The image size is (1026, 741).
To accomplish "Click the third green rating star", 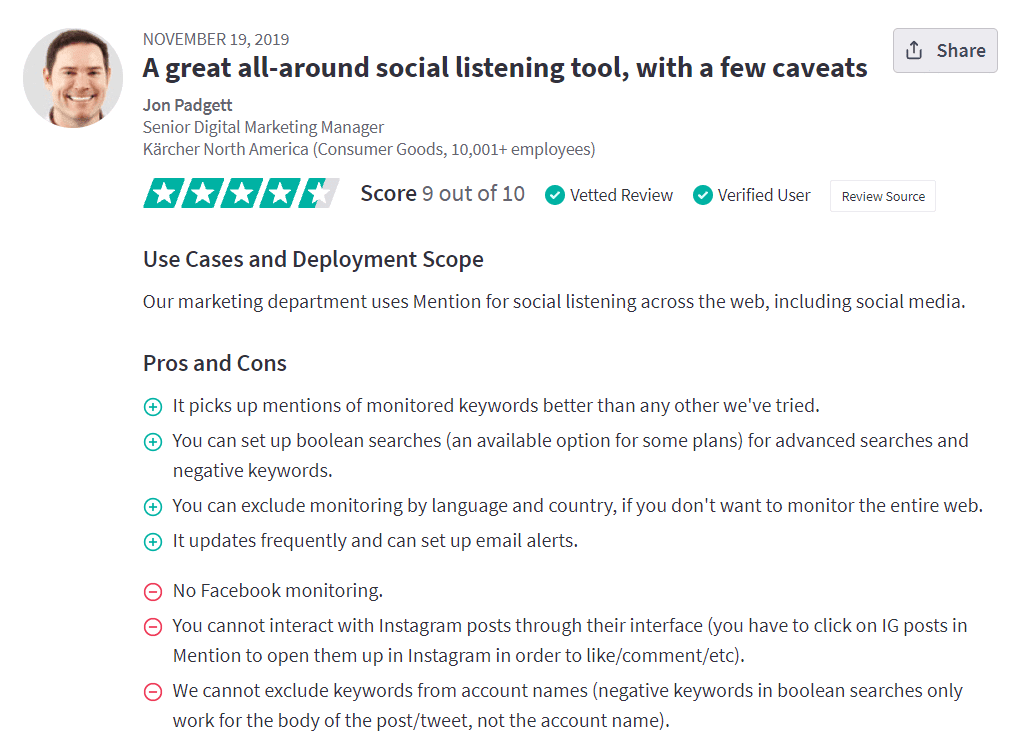I will click(241, 193).
